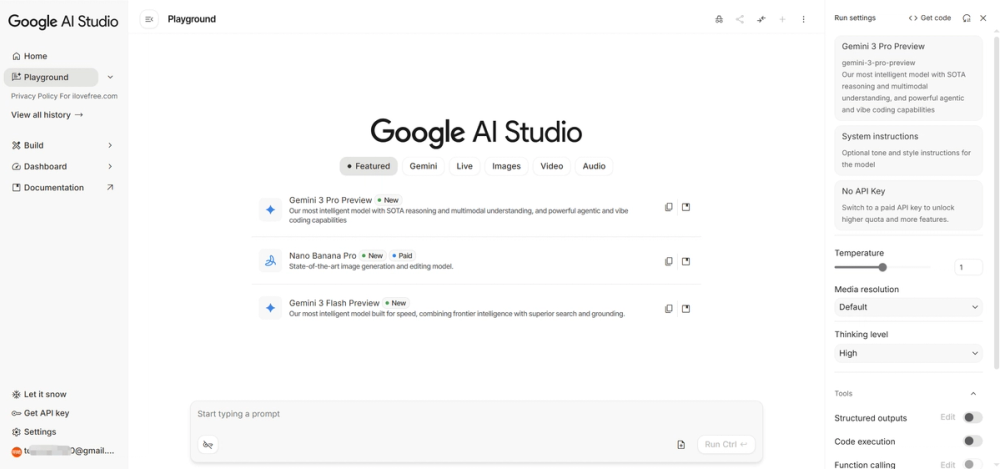The width and height of the screenshot is (1000, 469).
Task: Click the Gemini 3 Flash Preview star icon
Action: pyautogui.click(x=270, y=308)
